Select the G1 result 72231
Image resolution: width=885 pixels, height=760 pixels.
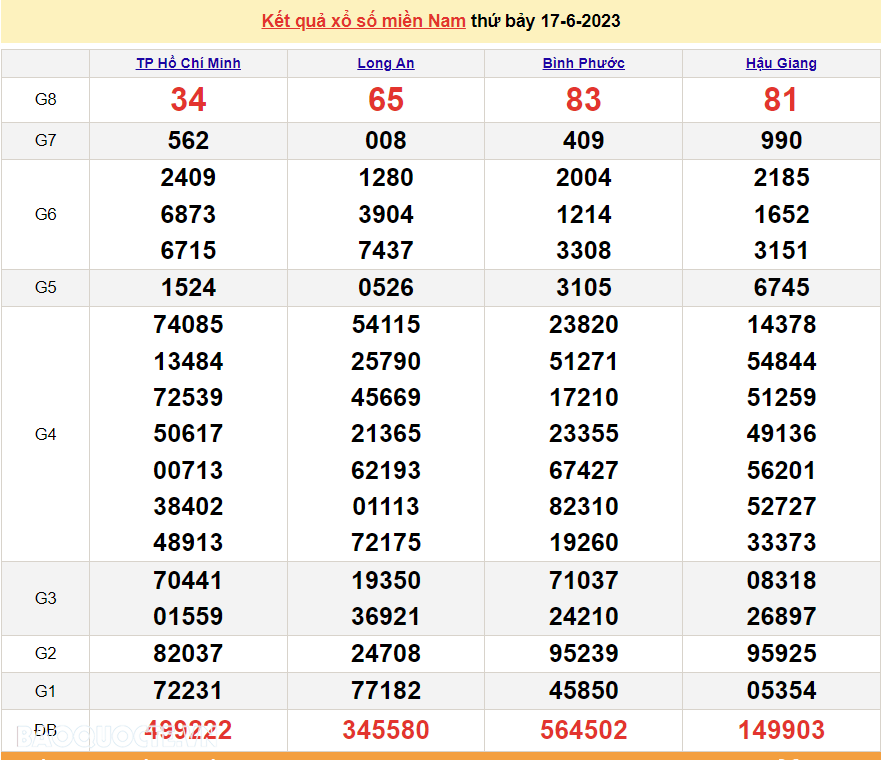point(188,691)
